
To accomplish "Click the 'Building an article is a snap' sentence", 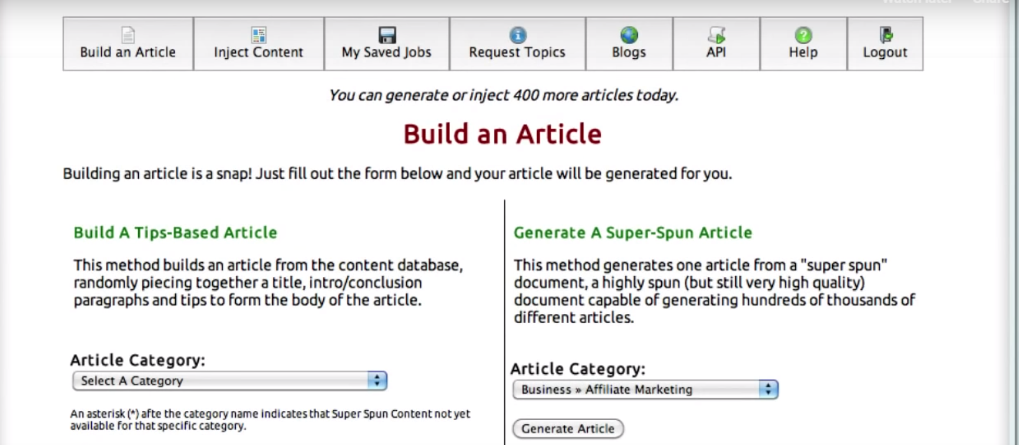I will coord(398,174).
